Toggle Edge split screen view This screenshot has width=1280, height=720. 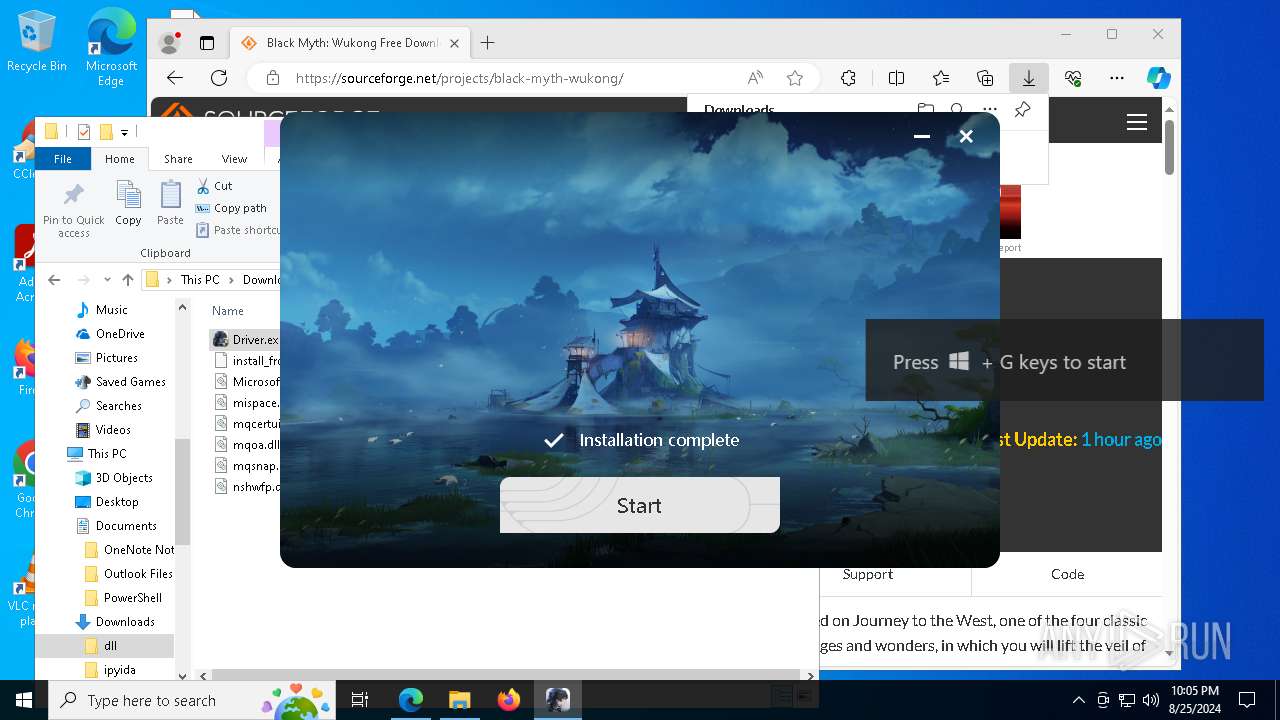(896, 78)
